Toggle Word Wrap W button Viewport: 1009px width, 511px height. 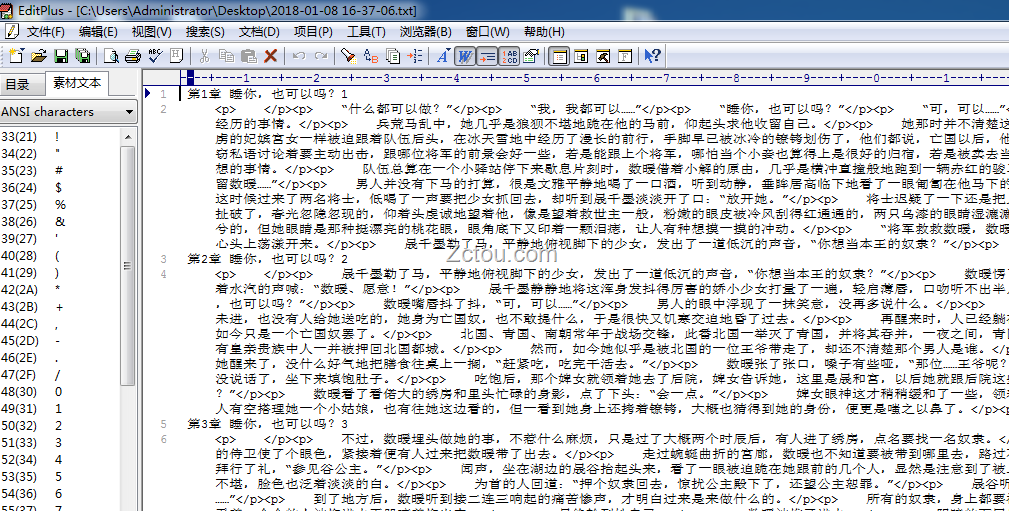(x=465, y=56)
